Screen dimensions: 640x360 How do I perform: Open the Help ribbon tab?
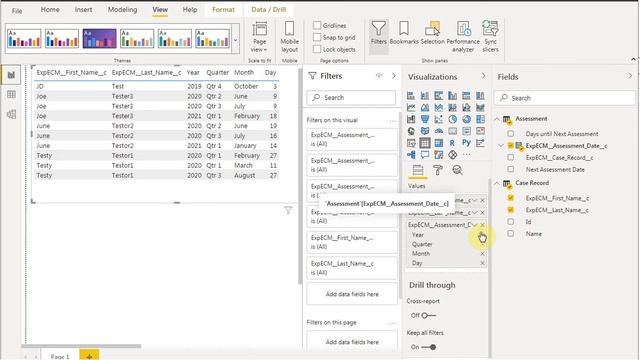pyautogui.click(x=190, y=10)
